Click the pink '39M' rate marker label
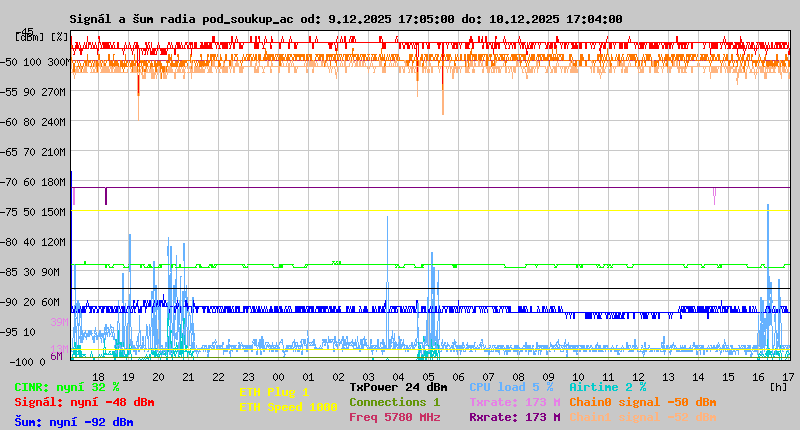Image resolution: width=800 pixels, height=430 pixels. [x=59, y=322]
